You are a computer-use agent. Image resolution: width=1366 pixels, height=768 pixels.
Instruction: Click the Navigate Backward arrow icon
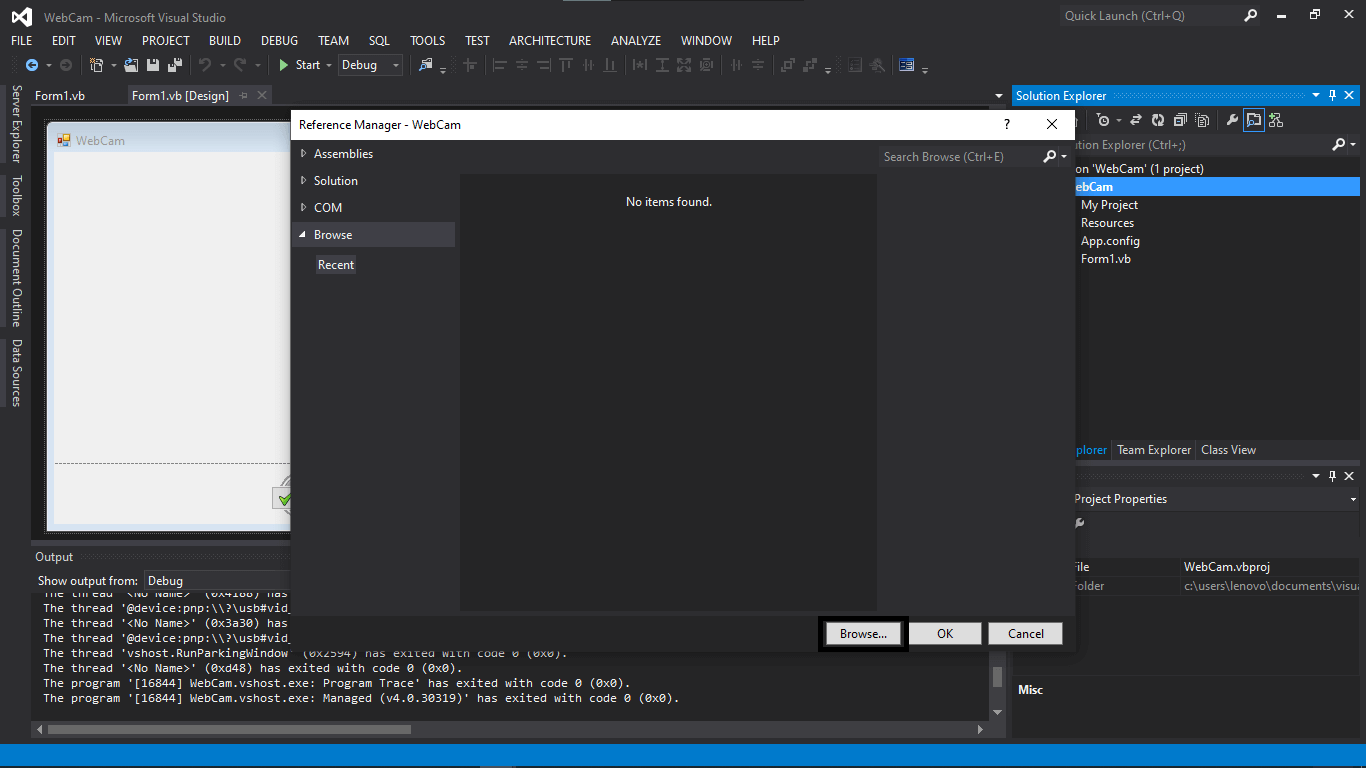click(x=32, y=65)
